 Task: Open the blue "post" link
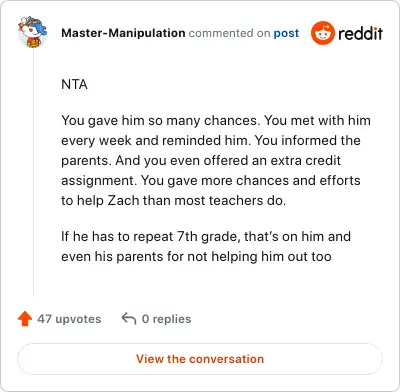pyautogui.click(x=286, y=33)
